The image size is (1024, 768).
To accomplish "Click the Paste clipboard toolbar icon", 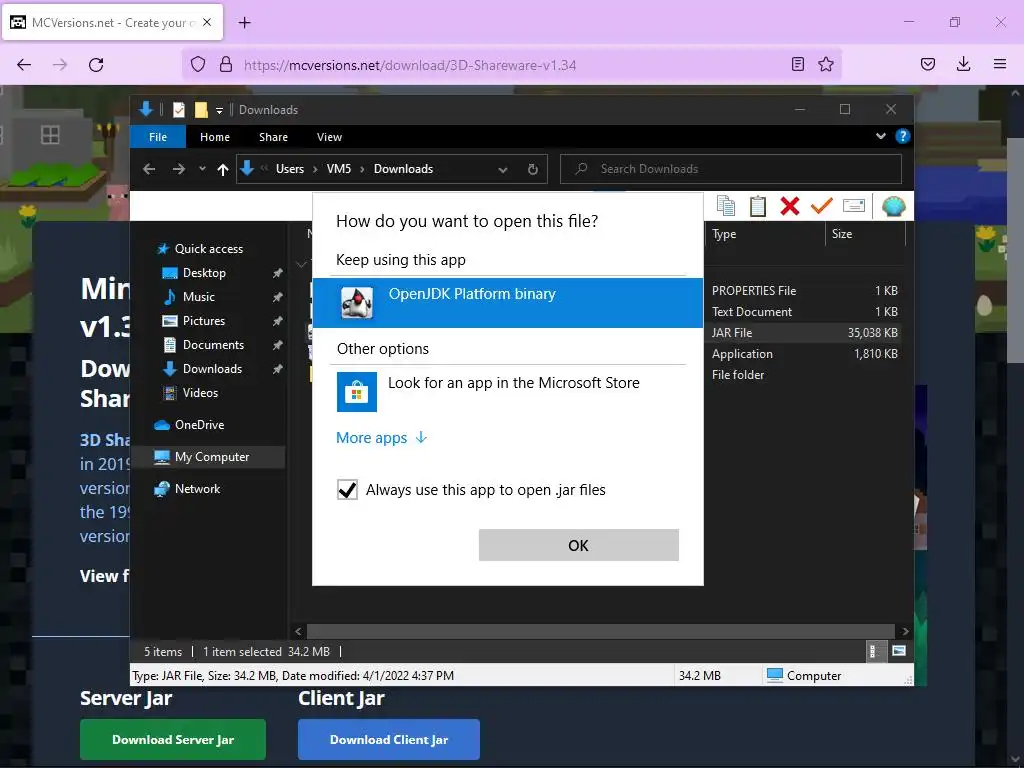I will tap(758, 206).
